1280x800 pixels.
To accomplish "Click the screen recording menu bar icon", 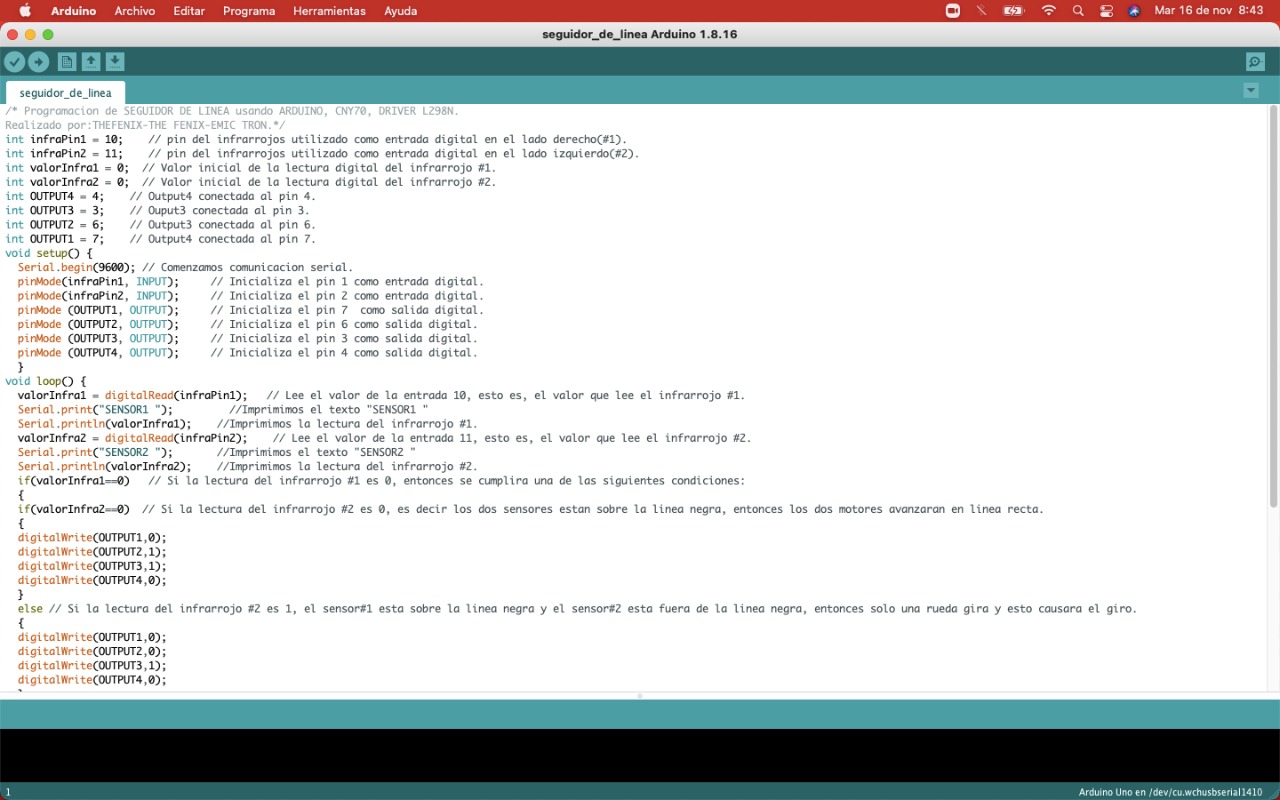I will (x=953, y=11).
